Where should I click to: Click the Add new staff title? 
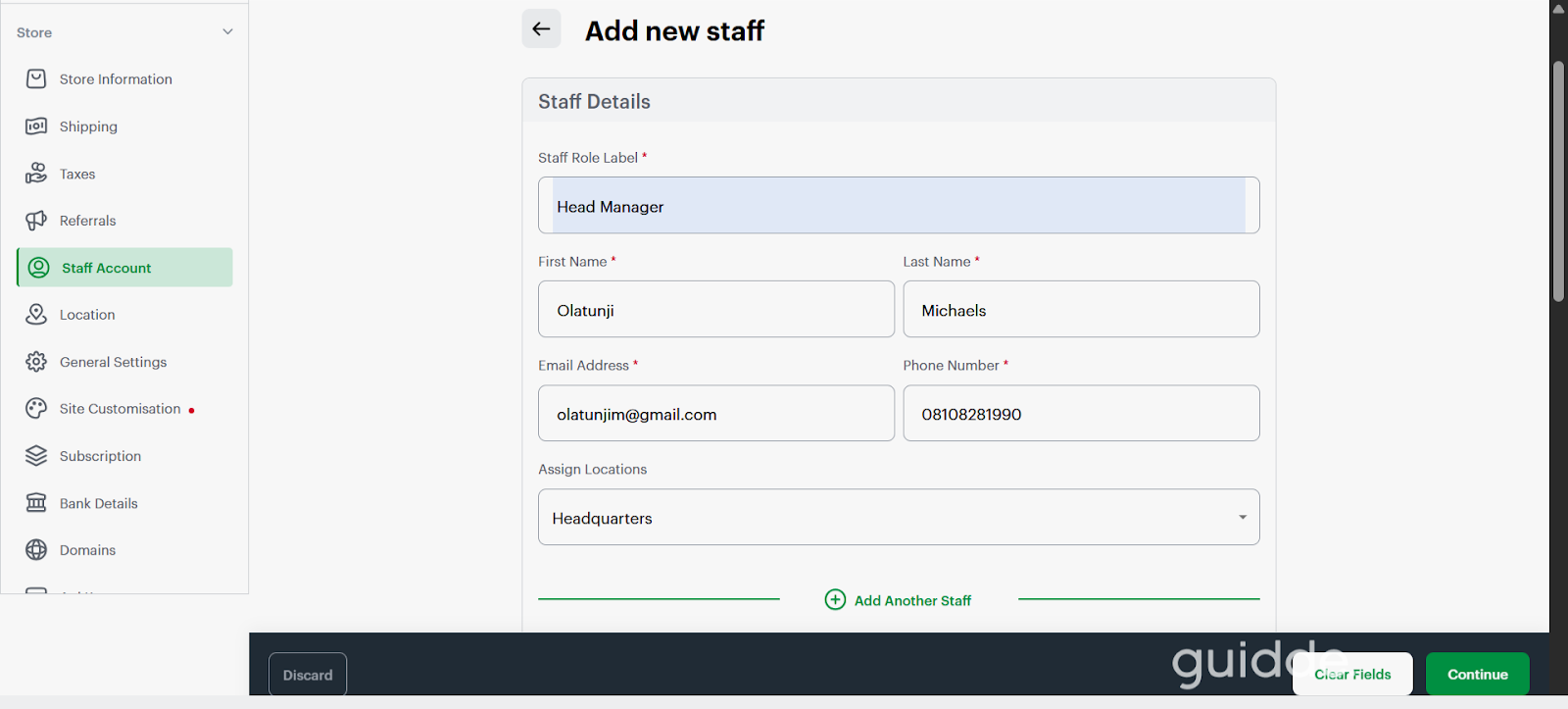[674, 30]
